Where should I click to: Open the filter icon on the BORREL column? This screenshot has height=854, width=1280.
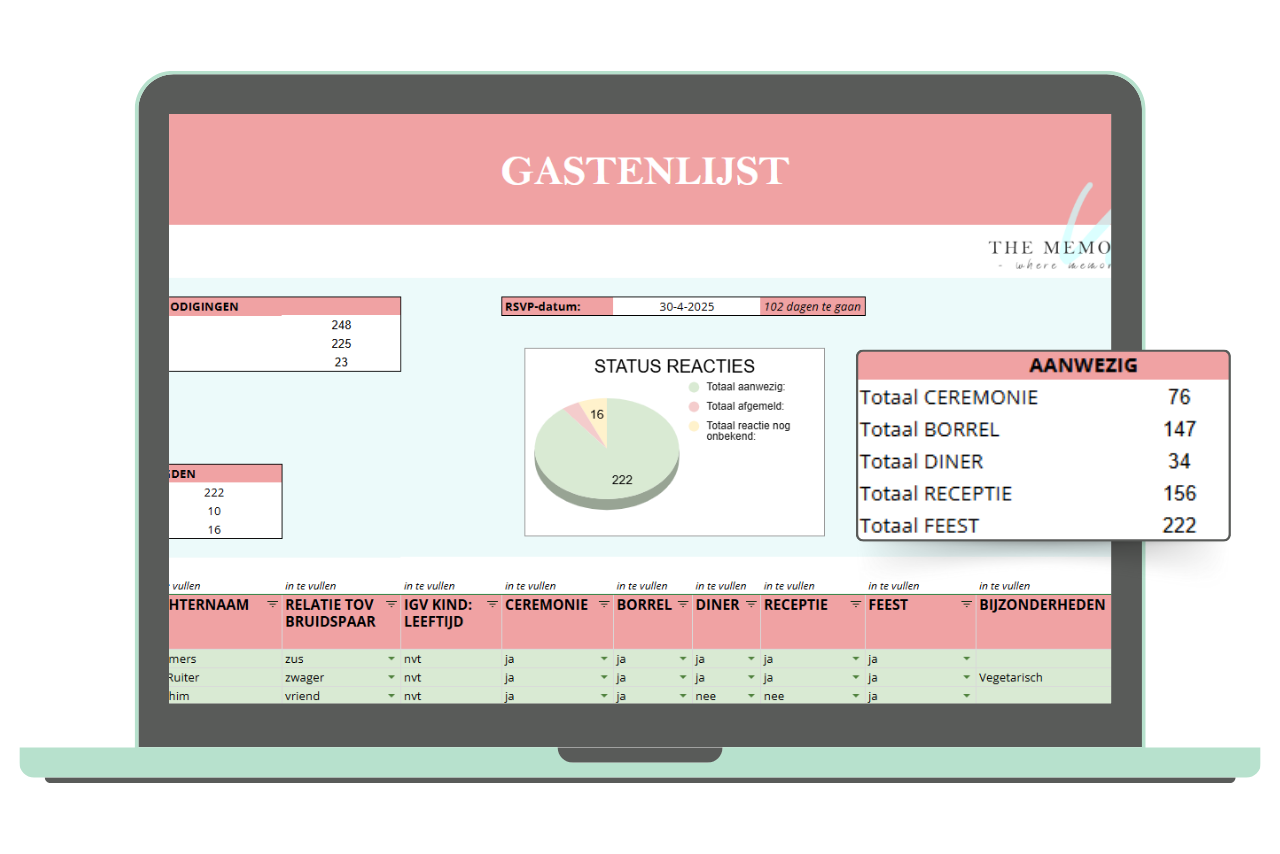click(683, 605)
